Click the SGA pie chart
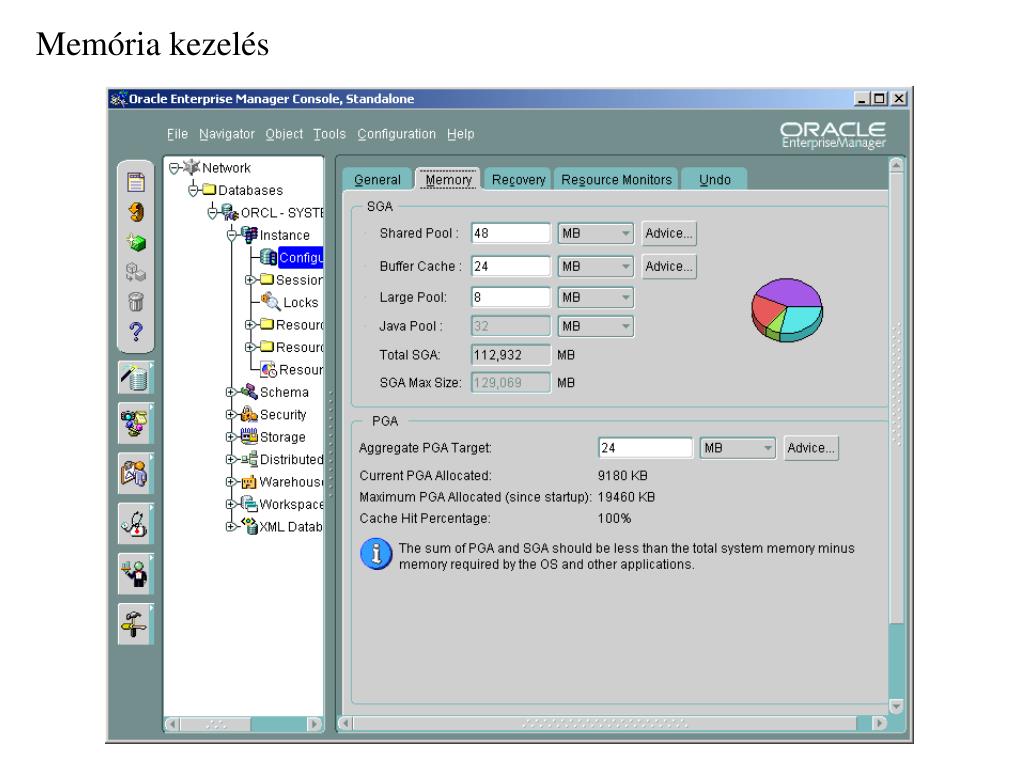Viewport: 1024px width, 768px height. (x=787, y=310)
